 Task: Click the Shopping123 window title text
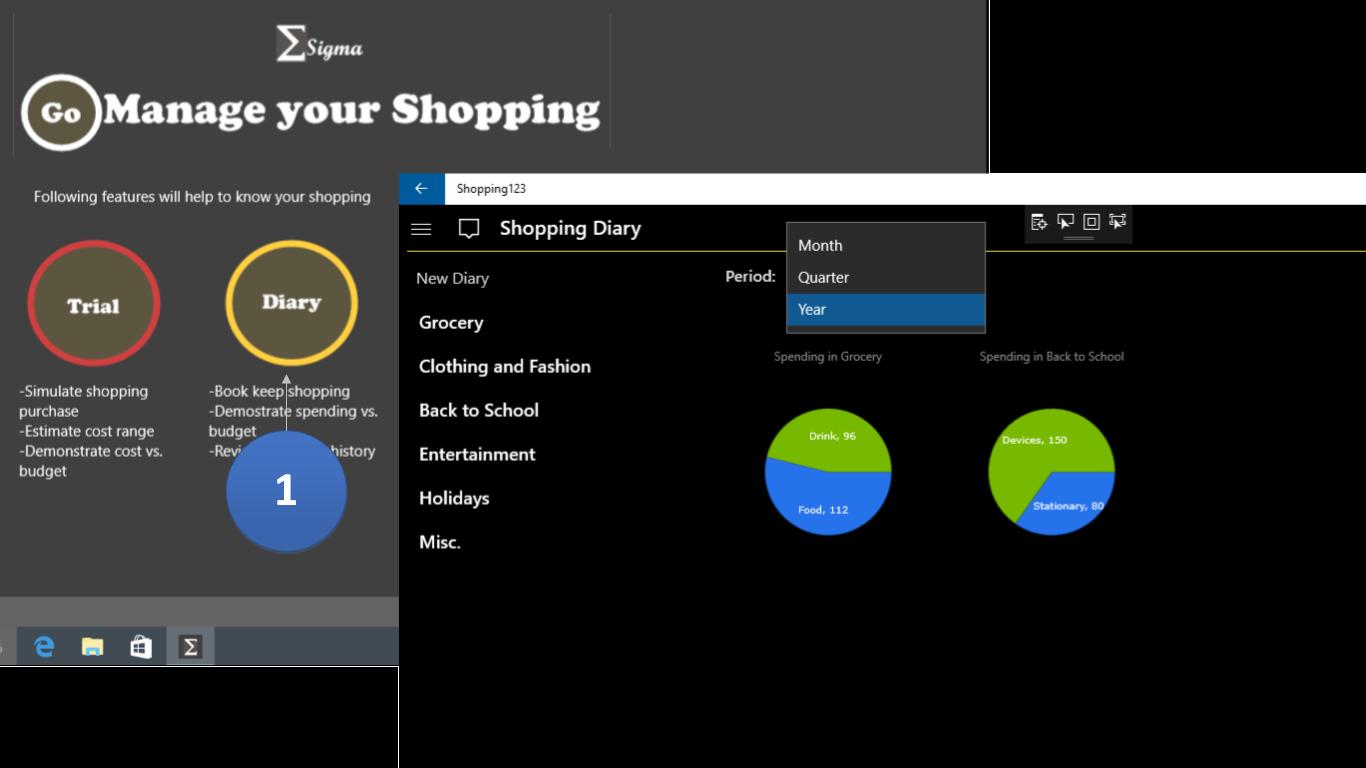[x=491, y=189]
